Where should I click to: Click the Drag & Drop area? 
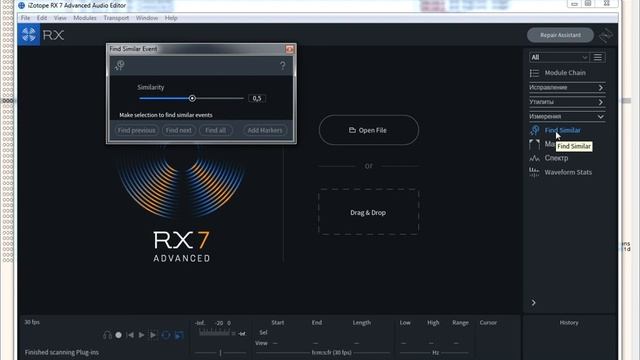click(369, 212)
